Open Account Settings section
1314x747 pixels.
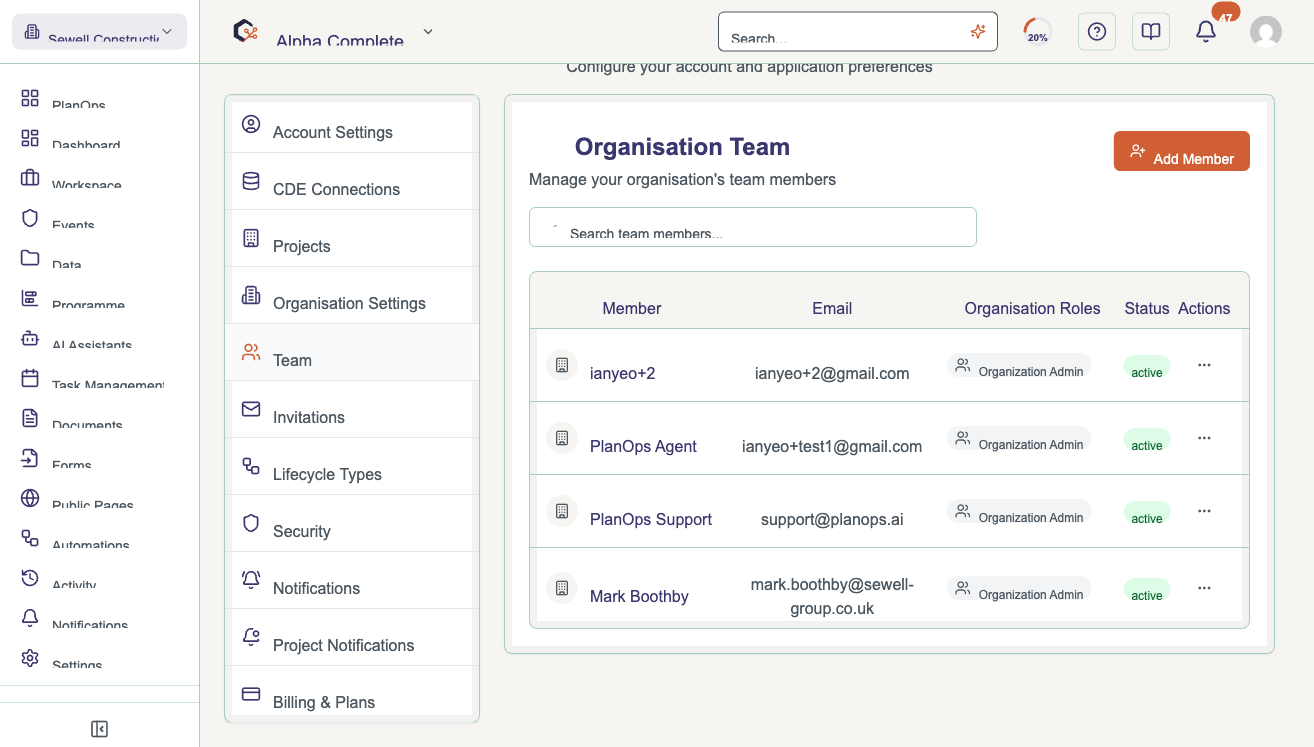(352, 126)
